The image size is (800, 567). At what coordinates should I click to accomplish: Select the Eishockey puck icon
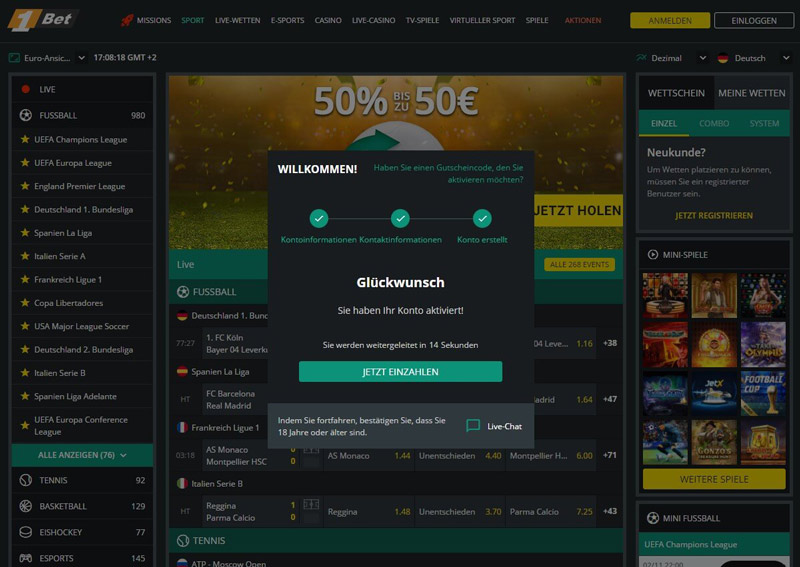[x=26, y=532]
